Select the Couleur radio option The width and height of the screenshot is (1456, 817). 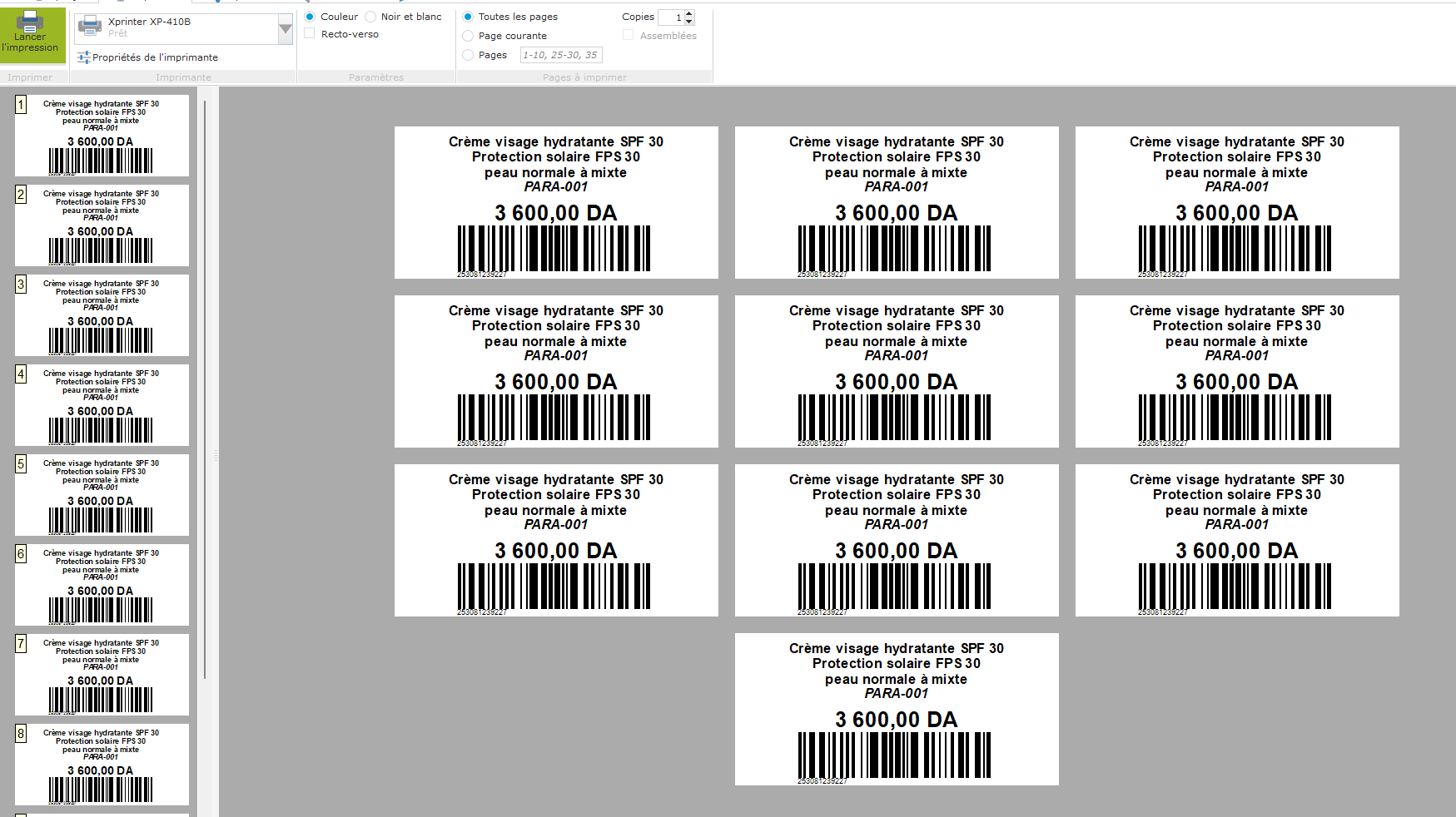click(310, 17)
